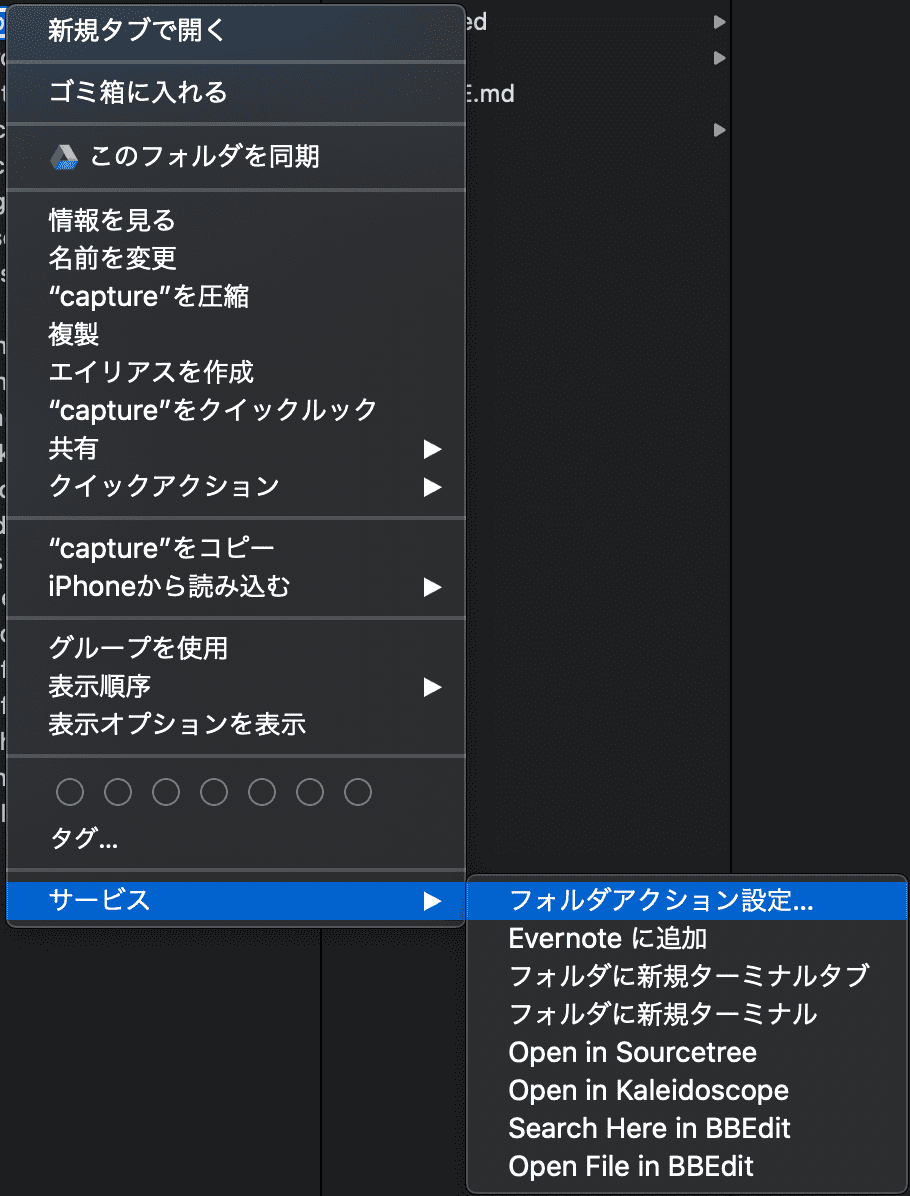The width and height of the screenshot is (910, 1196).
Task: Expand the クイックアクション submenu arrow
Action: (x=432, y=487)
